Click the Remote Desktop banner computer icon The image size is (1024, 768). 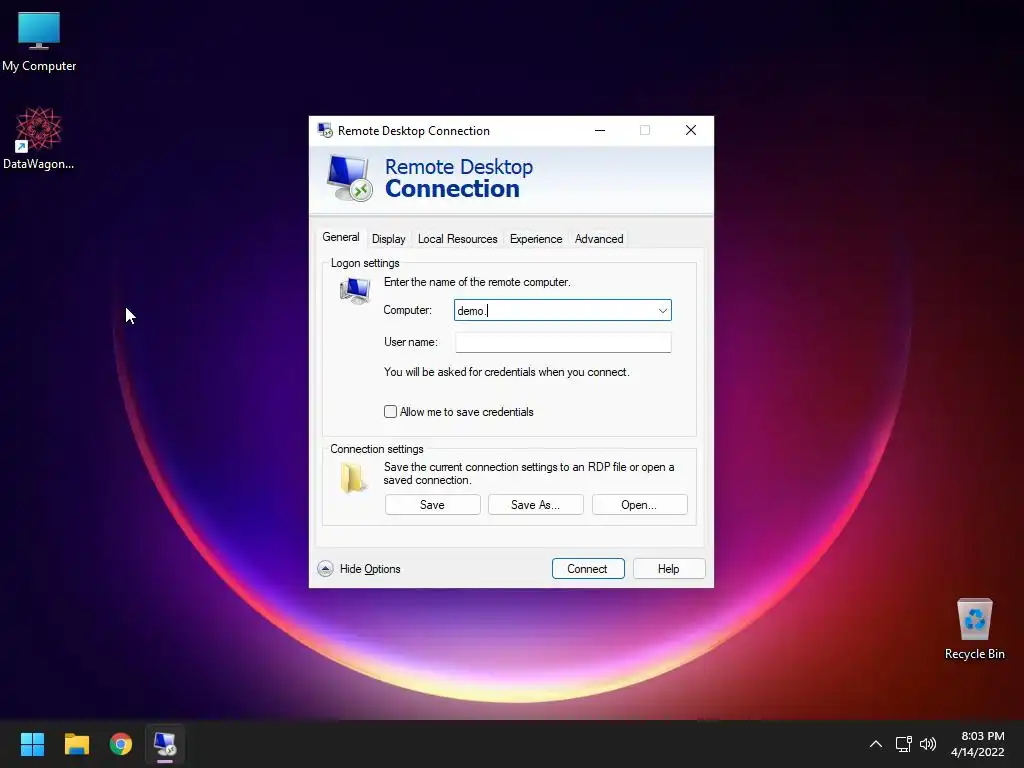pyautogui.click(x=349, y=178)
